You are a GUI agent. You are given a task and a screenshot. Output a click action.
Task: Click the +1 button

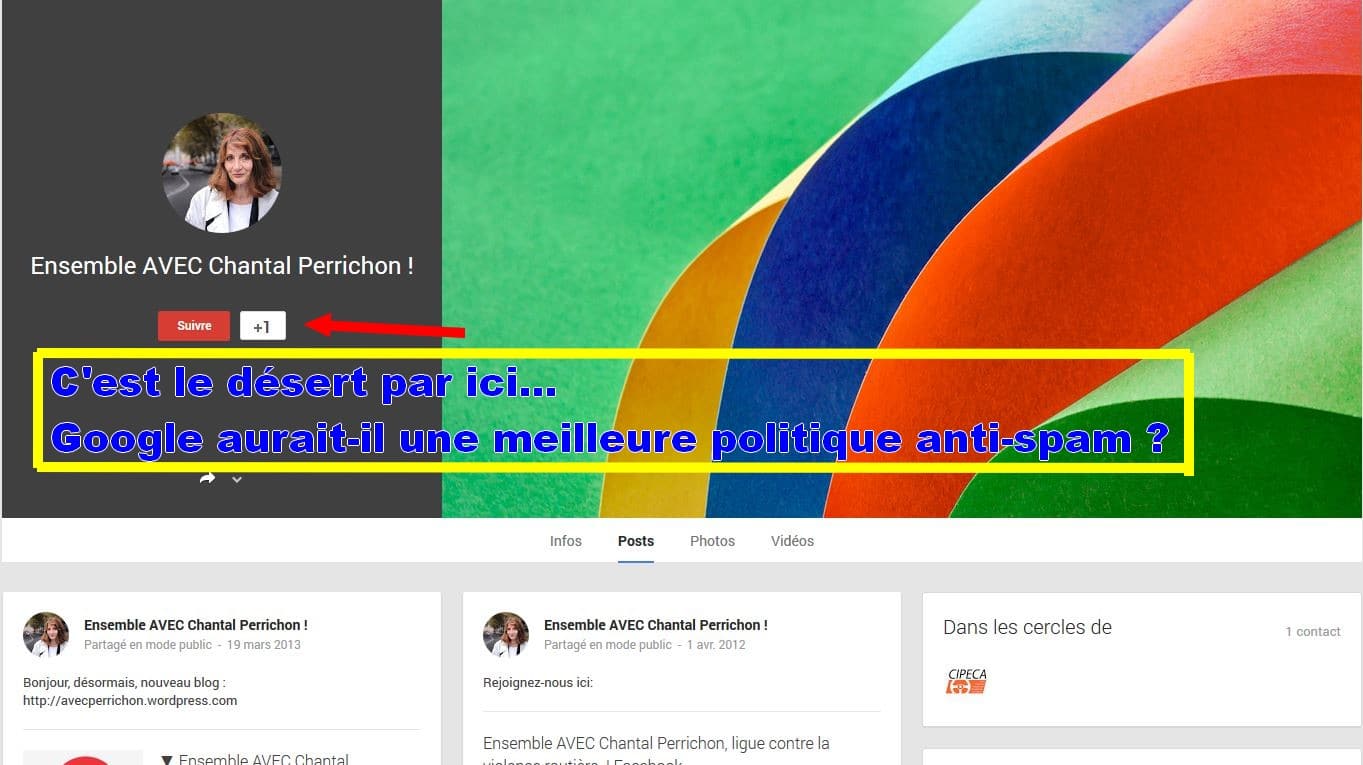click(x=262, y=326)
